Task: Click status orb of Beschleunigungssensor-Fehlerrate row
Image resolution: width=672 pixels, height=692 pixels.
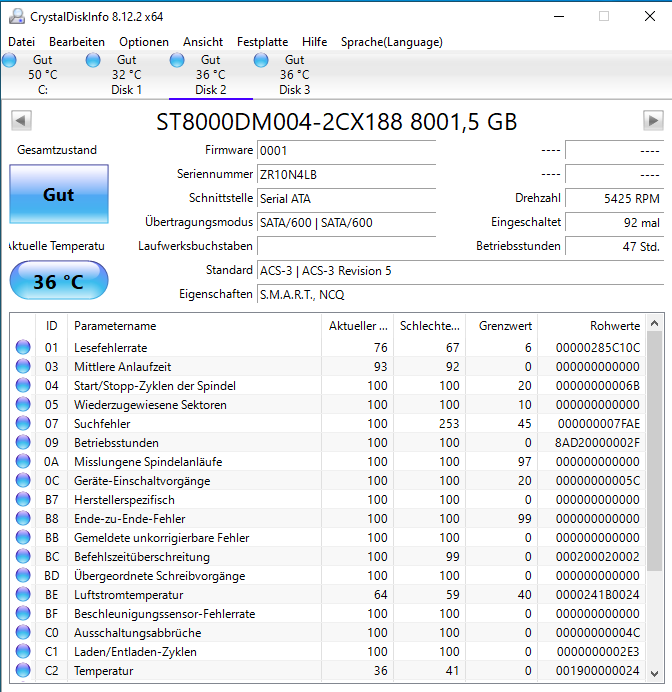Action: pyautogui.click(x=23, y=613)
